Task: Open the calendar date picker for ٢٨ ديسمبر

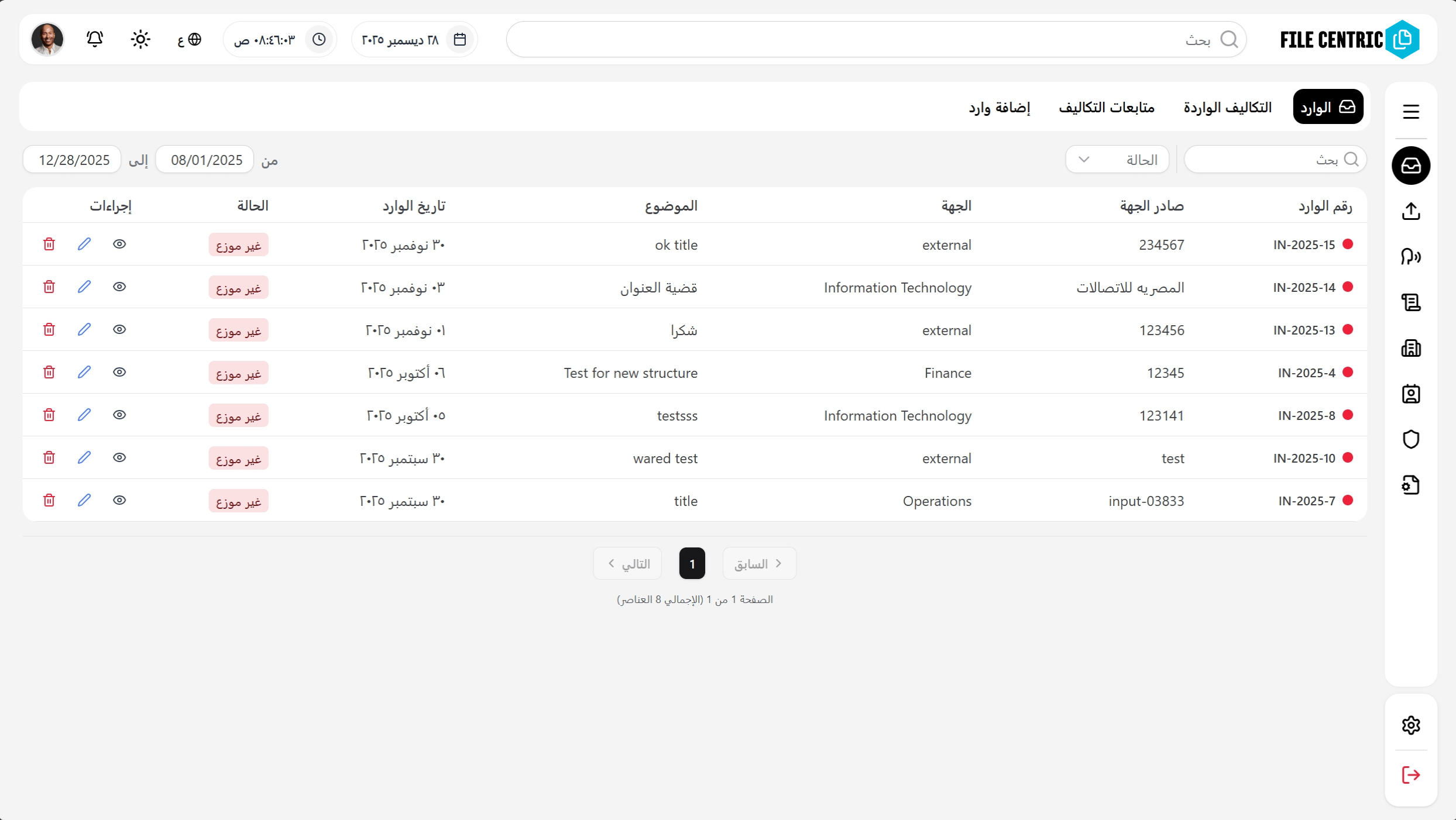Action: tap(460, 39)
